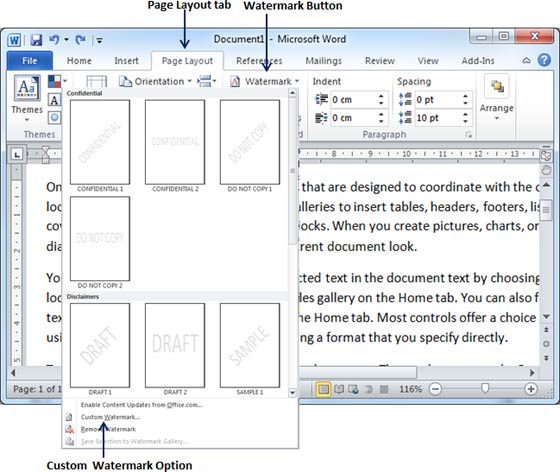Select Custom Watermark menu option

110,417
